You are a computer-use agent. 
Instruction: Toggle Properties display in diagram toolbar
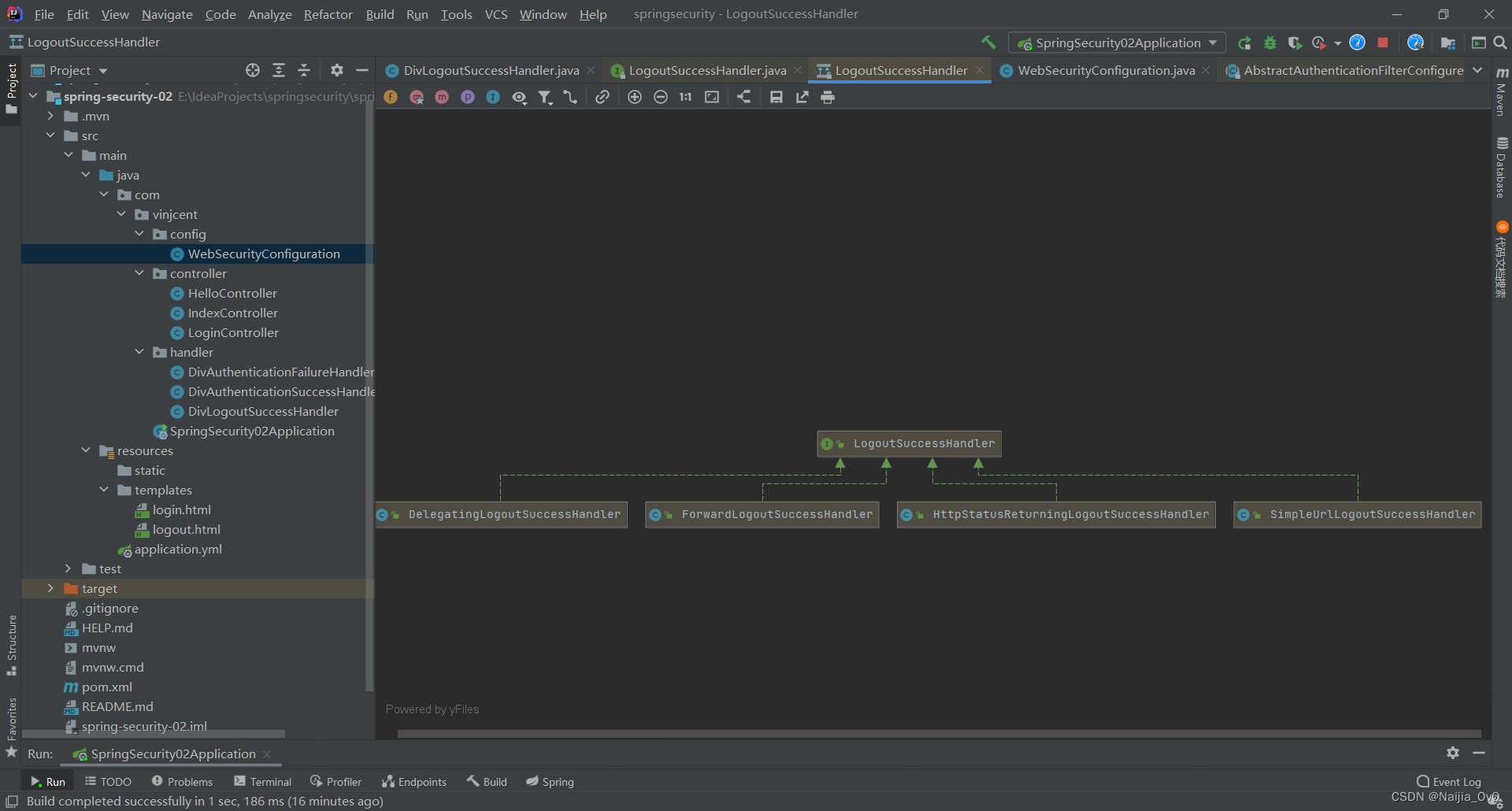tap(468, 97)
